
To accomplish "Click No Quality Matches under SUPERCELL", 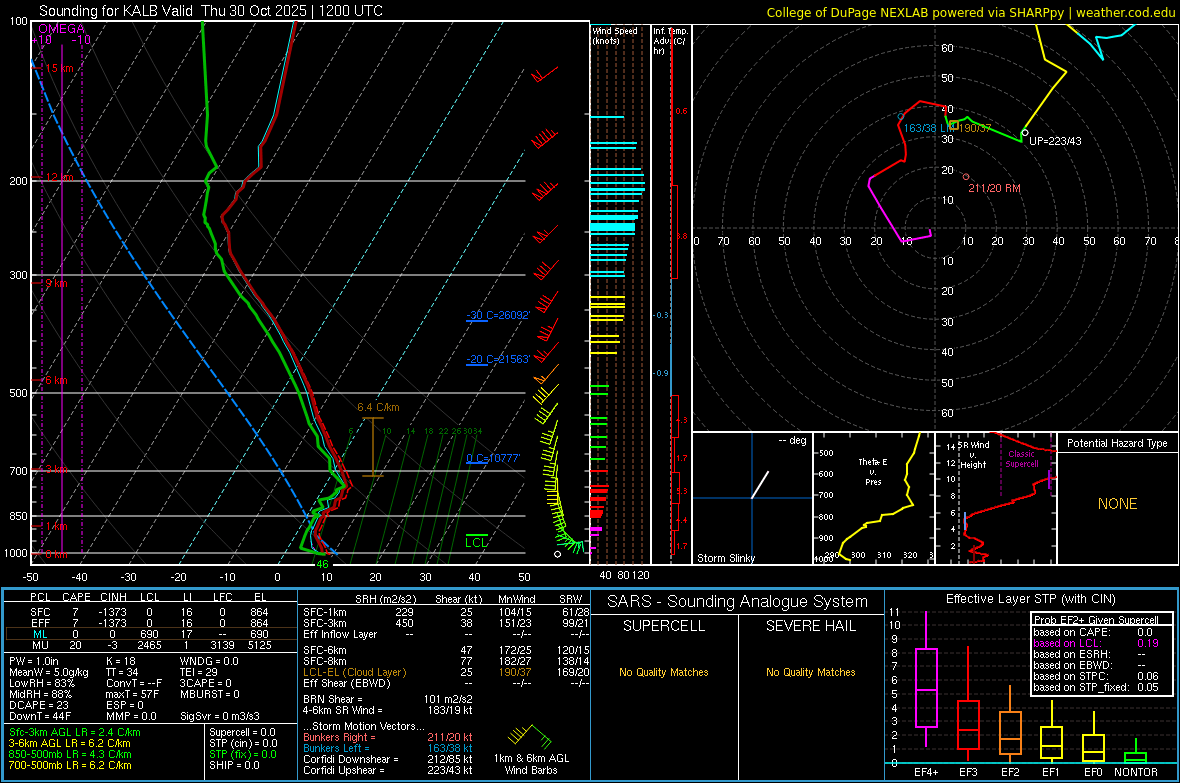I will point(664,672).
